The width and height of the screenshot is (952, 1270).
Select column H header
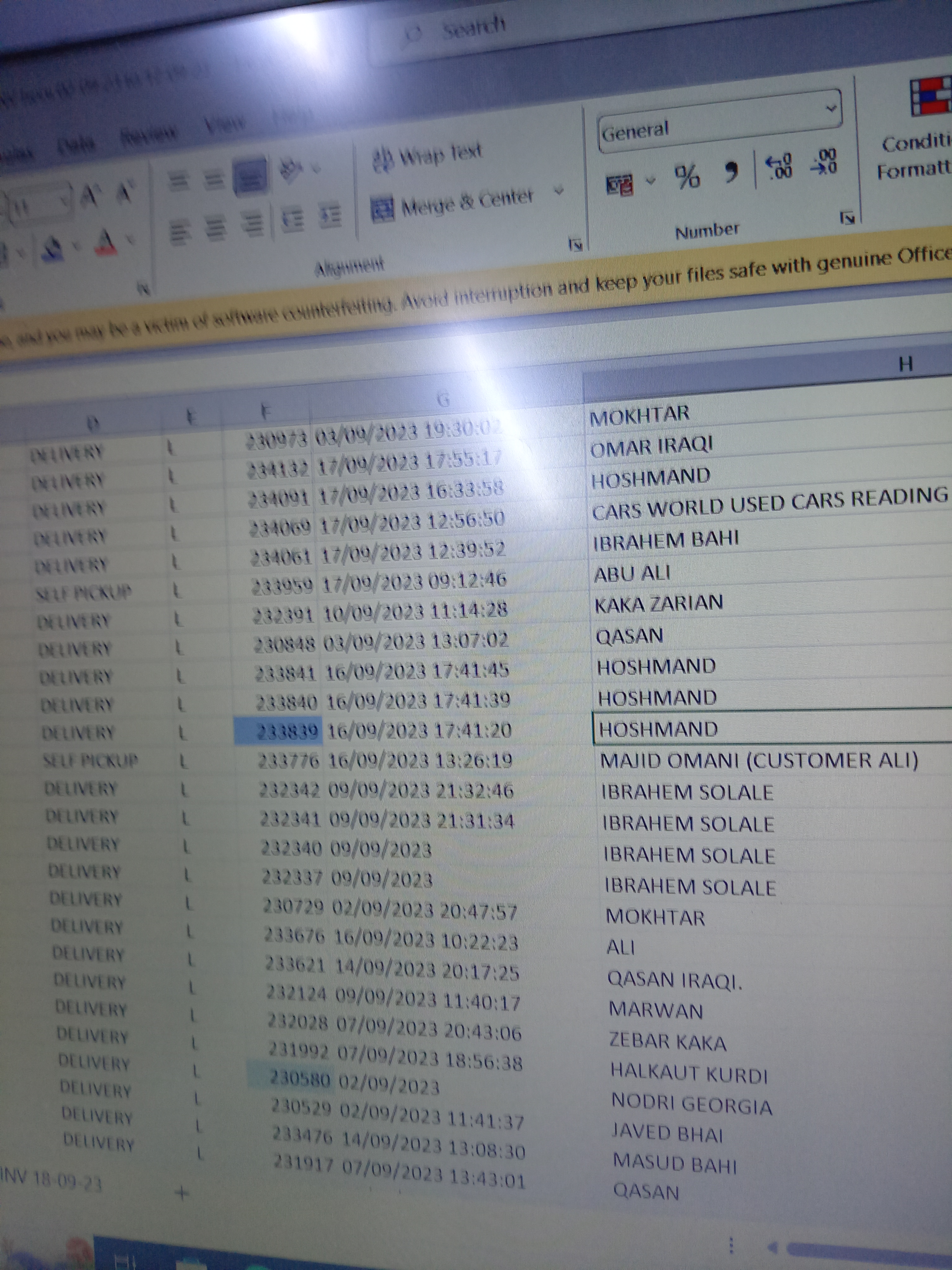point(905,364)
